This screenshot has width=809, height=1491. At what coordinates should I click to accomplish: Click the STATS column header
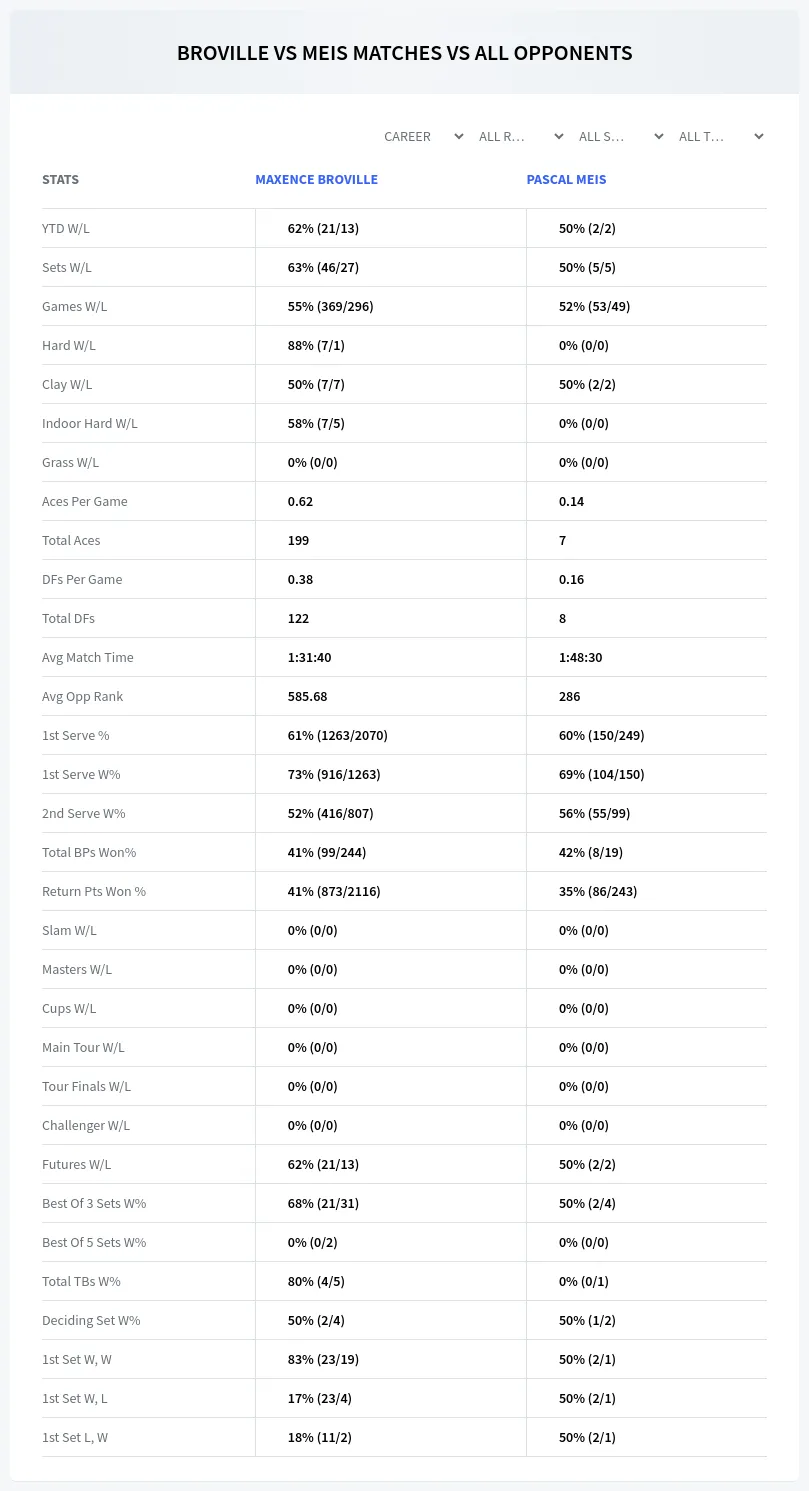click(60, 180)
